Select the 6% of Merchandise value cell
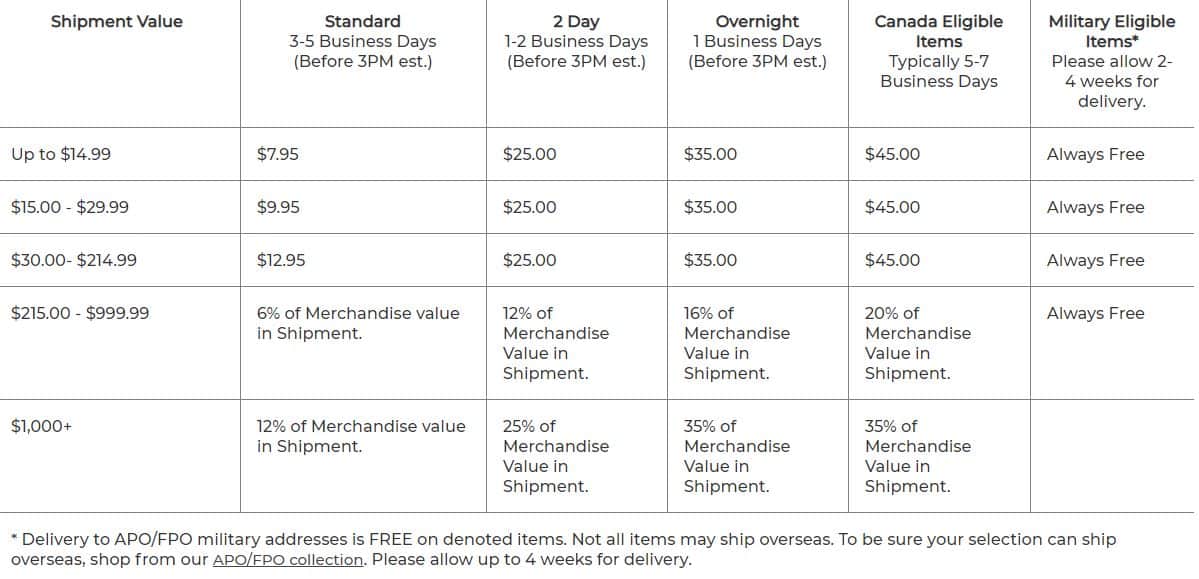This screenshot has width=1199, height=579. [358, 324]
